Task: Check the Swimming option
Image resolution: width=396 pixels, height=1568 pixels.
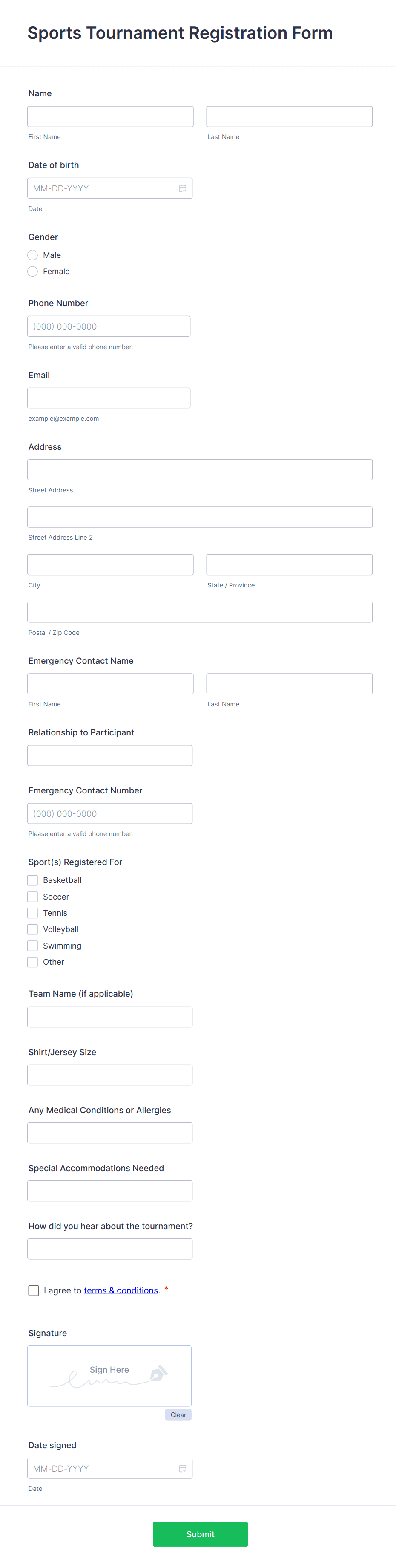Action: [32, 946]
